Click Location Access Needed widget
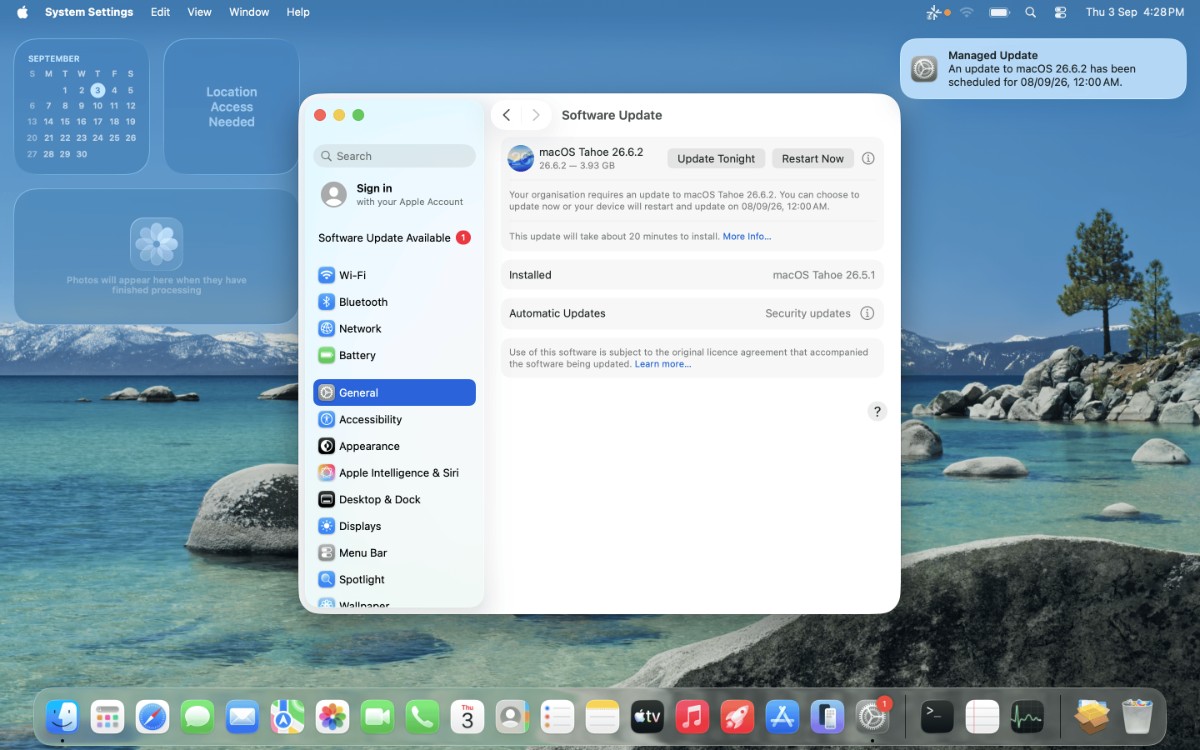 pyautogui.click(x=232, y=106)
